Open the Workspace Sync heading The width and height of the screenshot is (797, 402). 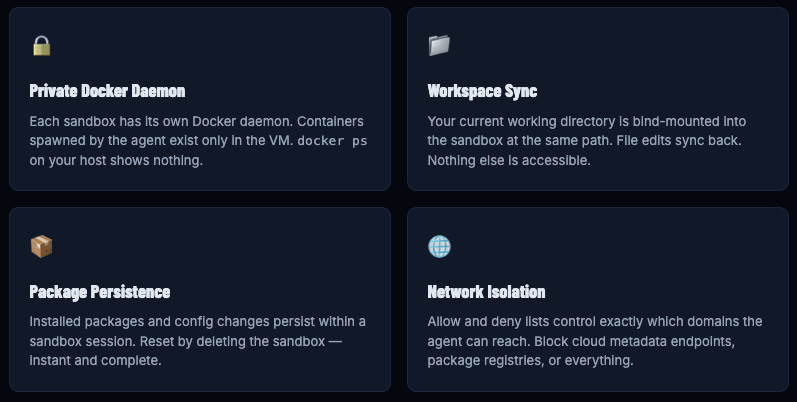pyautogui.click(x=482, y=91)
